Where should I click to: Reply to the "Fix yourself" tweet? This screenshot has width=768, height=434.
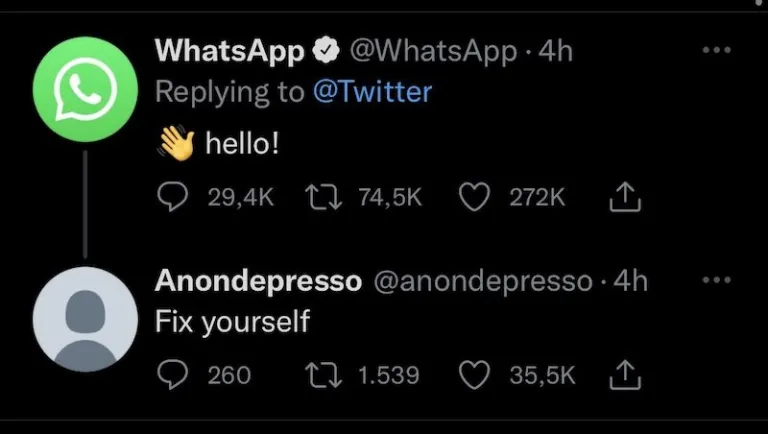tap(173, 375)
